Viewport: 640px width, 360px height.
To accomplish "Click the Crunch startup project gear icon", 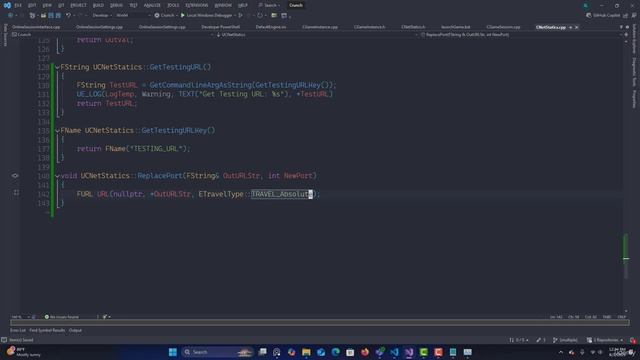I will point(157,16).
